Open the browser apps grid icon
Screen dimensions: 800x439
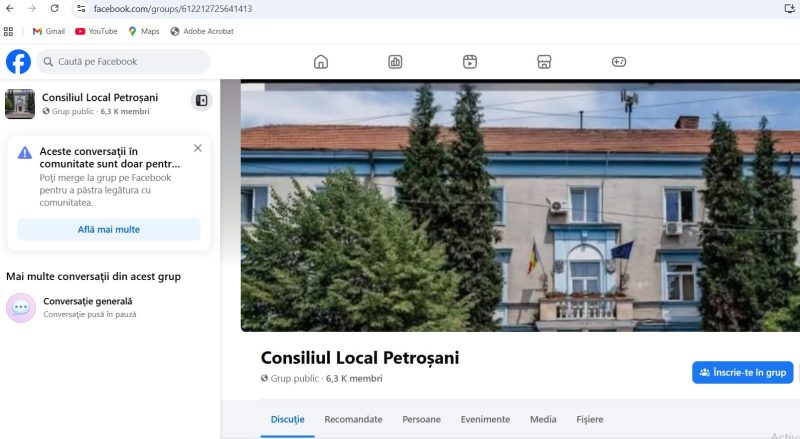pyautogui.click(x=9, y=31)
